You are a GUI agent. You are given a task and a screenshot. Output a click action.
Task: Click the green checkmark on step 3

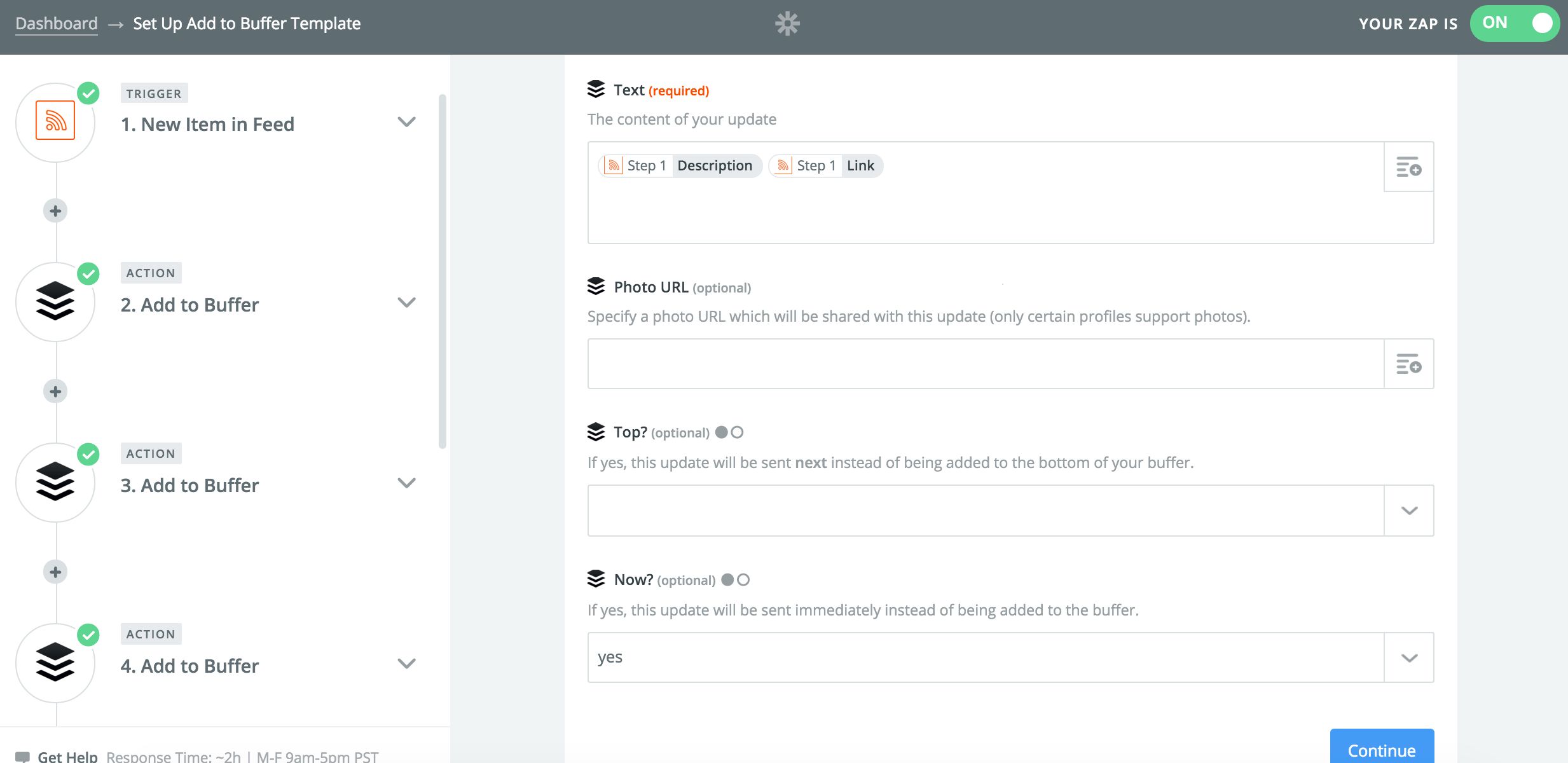click(88, 455)
